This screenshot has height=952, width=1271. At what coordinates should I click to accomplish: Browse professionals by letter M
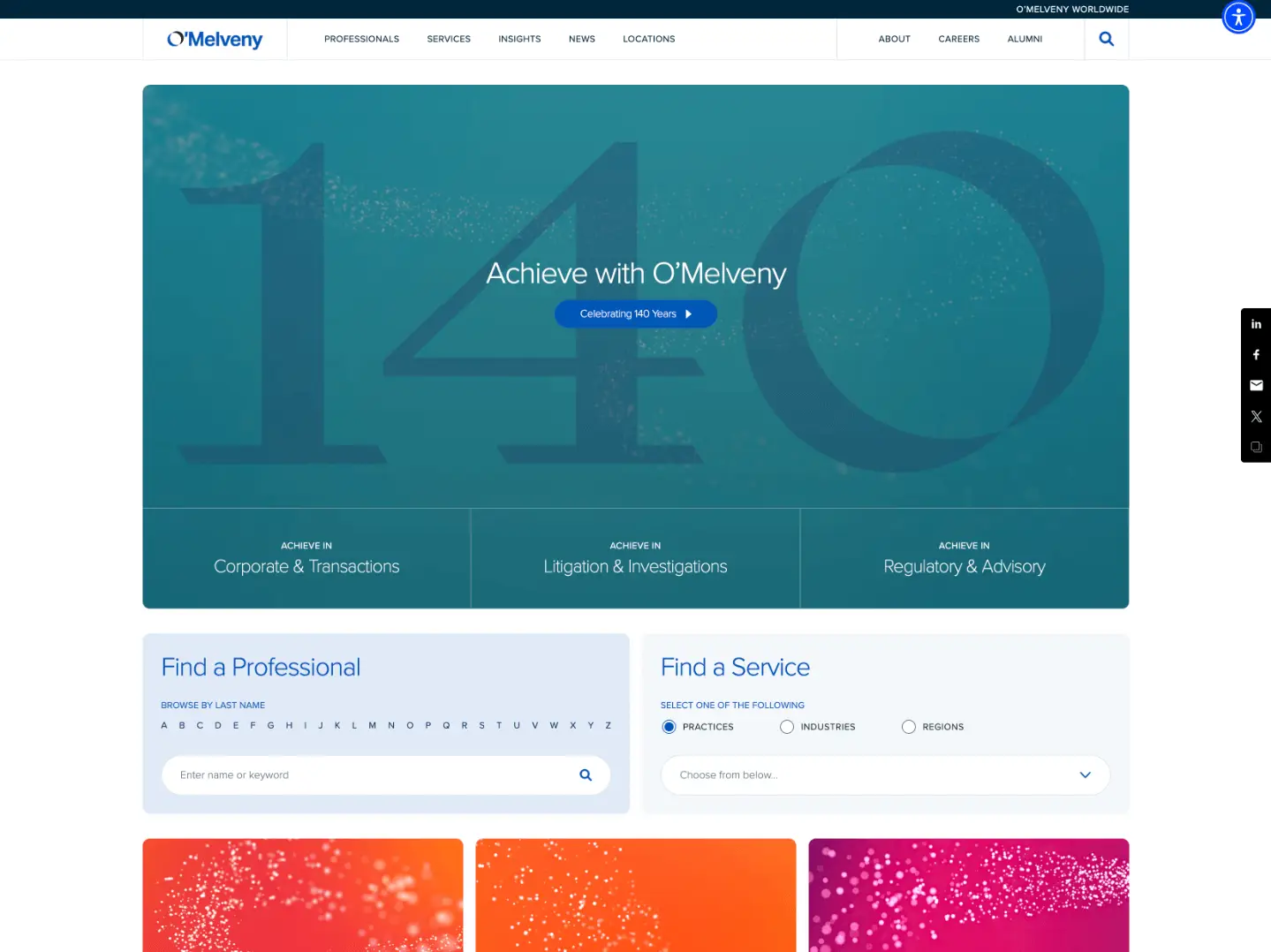coord(373,725)
